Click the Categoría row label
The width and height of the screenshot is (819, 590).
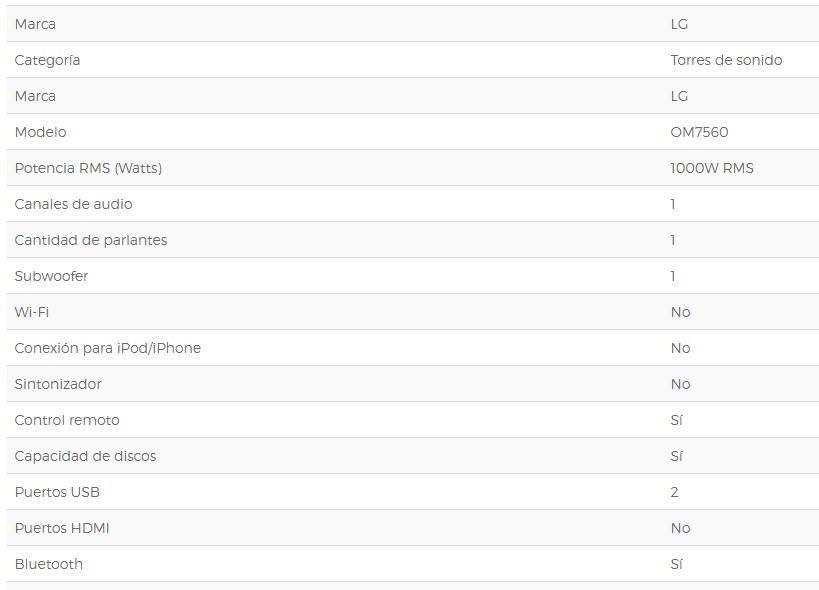[x=47, y=60]
